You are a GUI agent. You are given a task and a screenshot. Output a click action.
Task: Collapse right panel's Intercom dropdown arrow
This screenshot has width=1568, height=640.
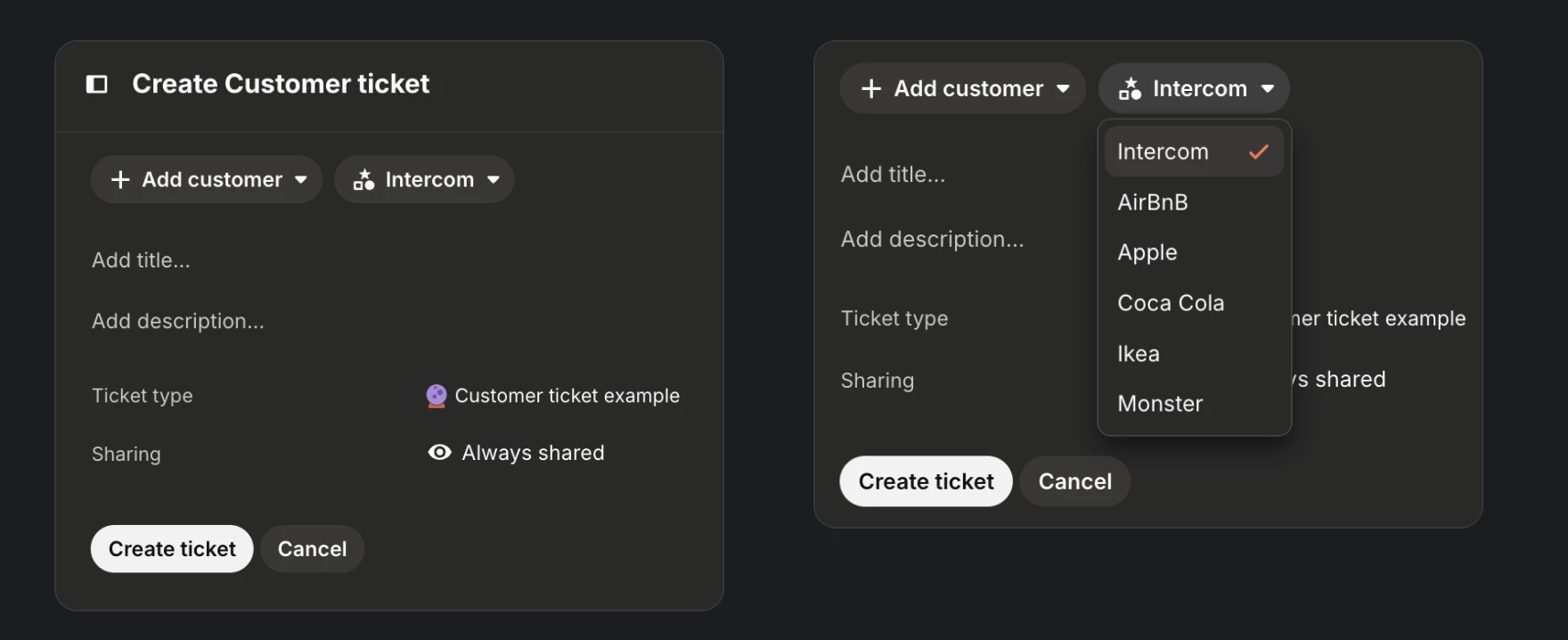tap(1268, 89)
